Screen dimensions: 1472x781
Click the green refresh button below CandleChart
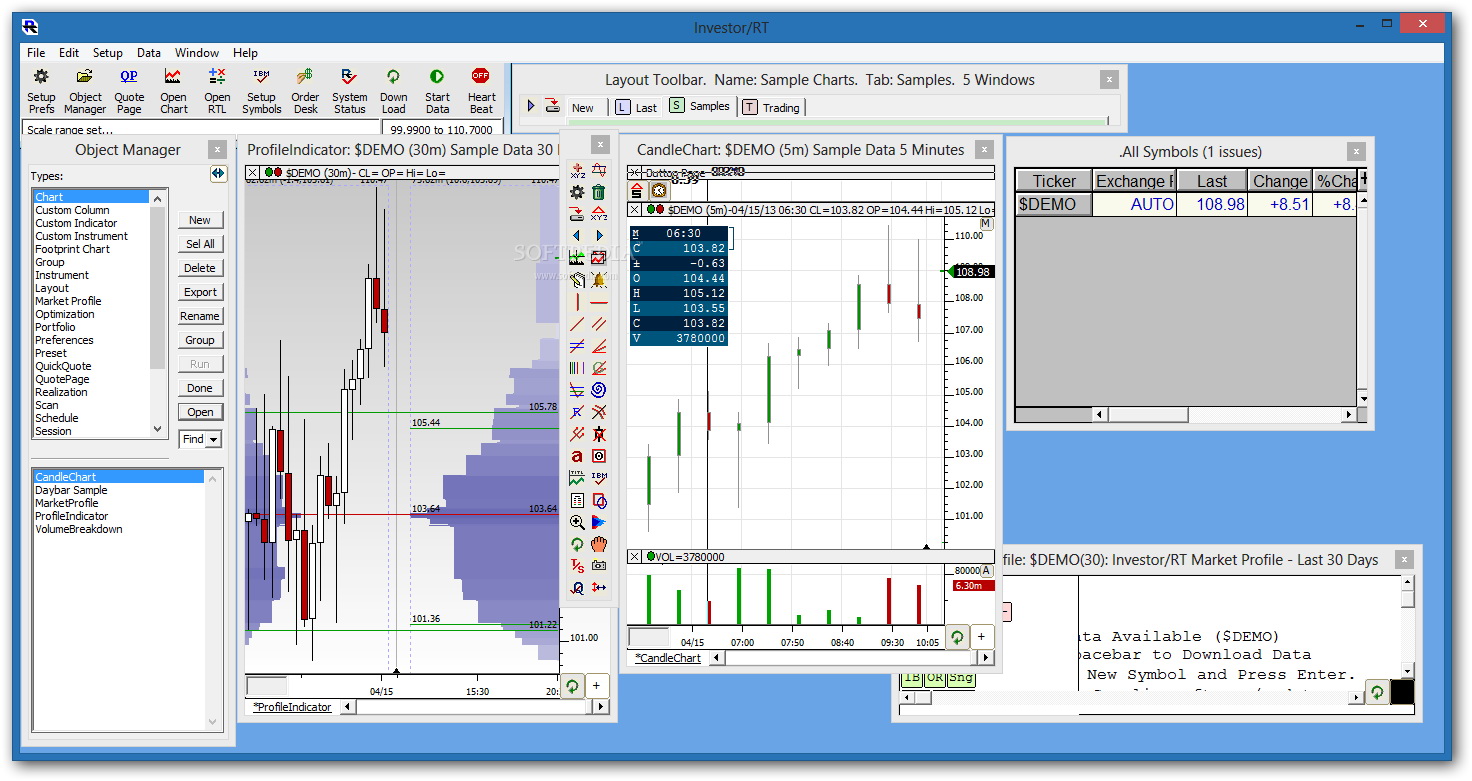click(x=957, y=636)
